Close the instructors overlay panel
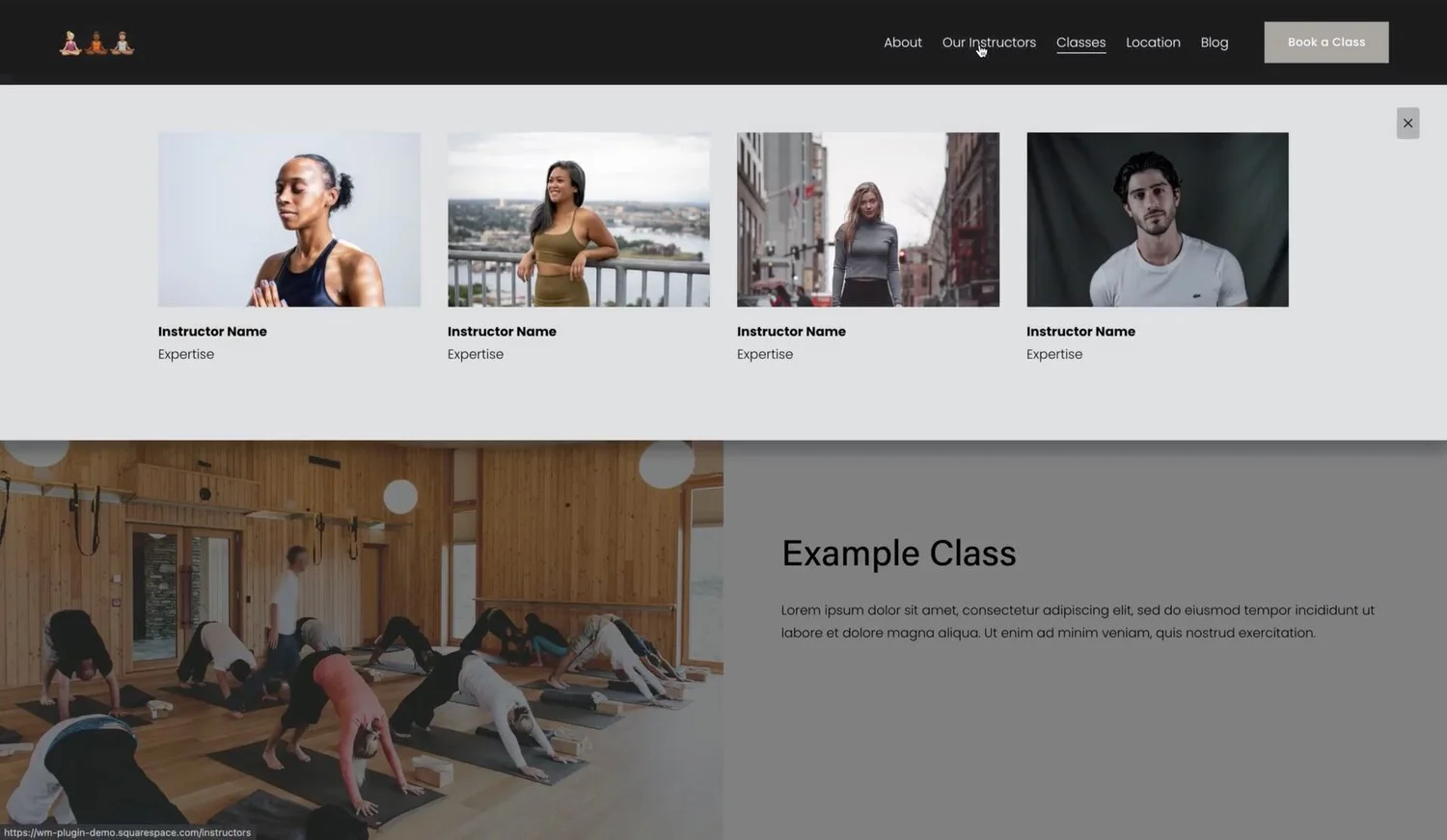The image size is (1447, 840). 1407,122
